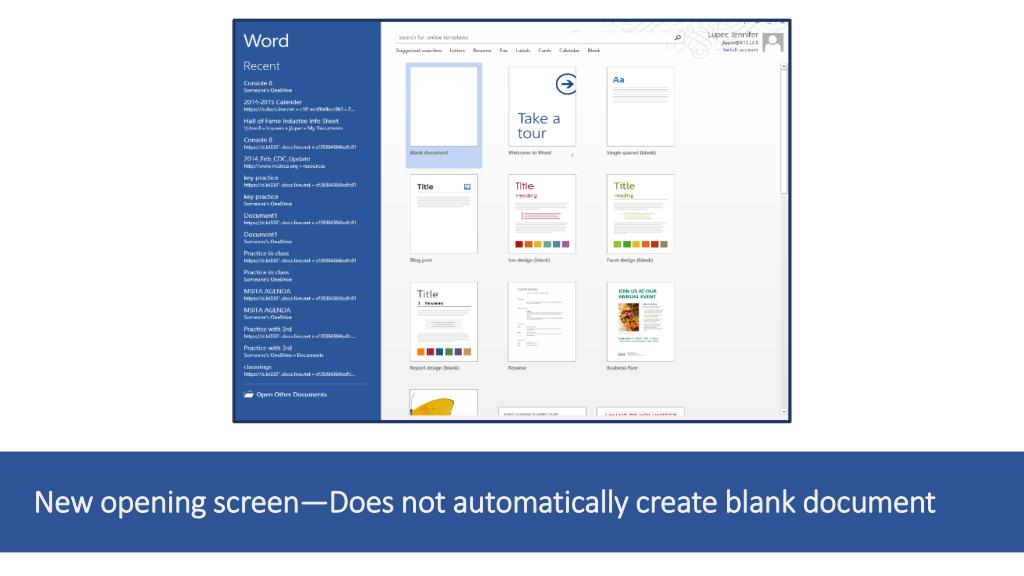This screenshot has width=1024, height=576.
Task: Choose the Resume suggested search link
Action: (482, 50)
